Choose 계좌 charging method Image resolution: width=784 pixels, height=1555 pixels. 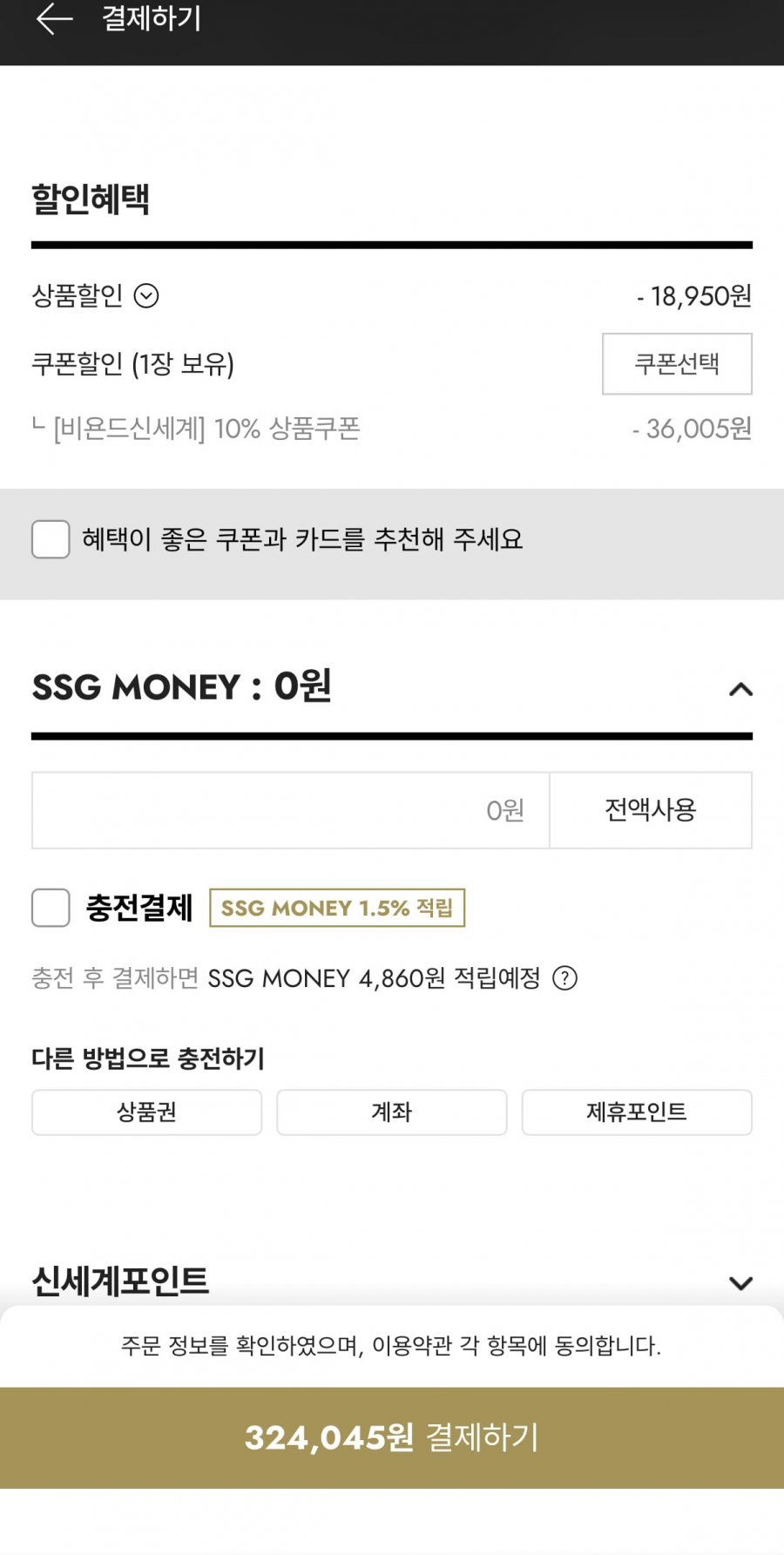coord(391,1112)
